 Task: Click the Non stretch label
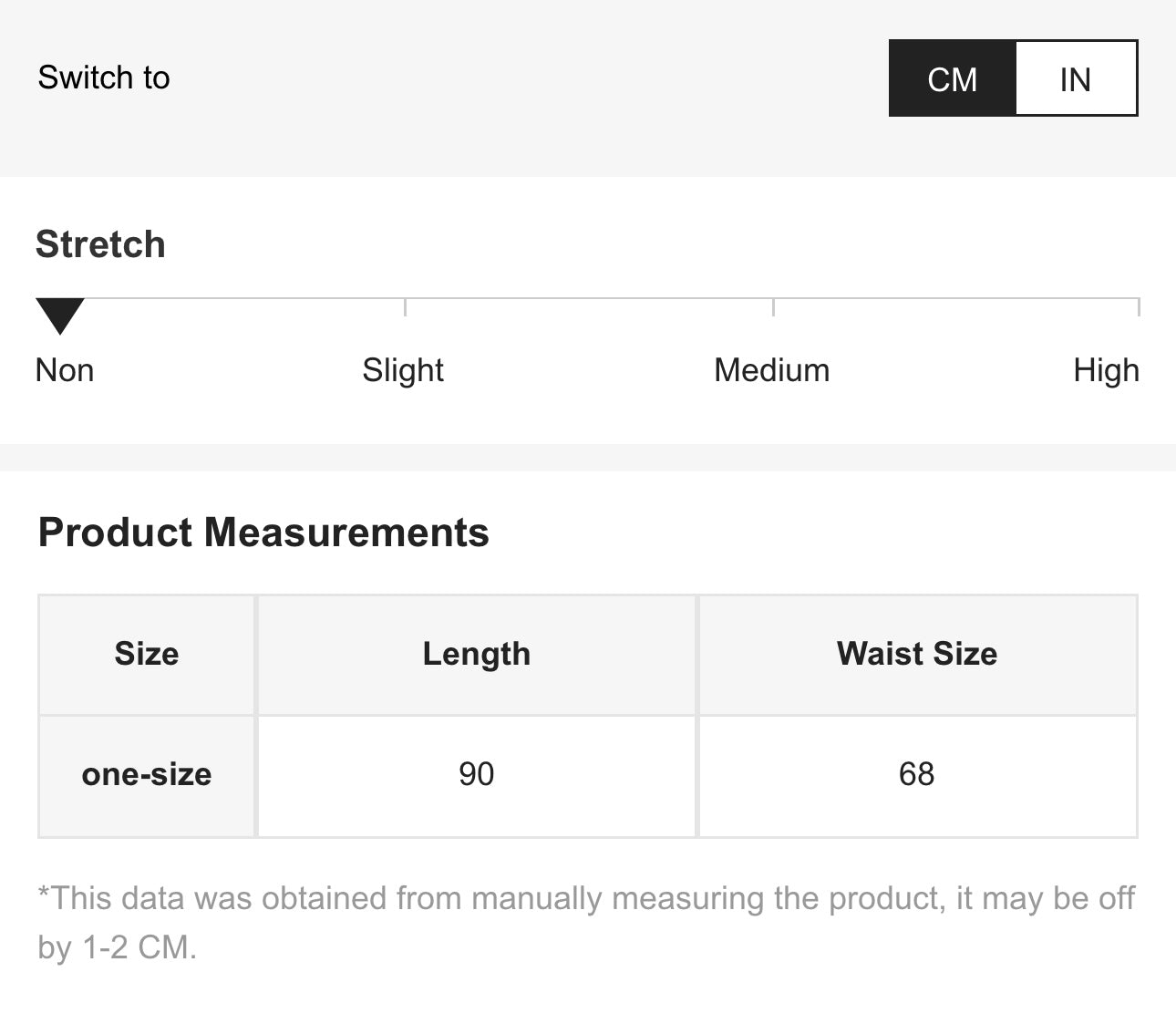[x=65, y=370]
